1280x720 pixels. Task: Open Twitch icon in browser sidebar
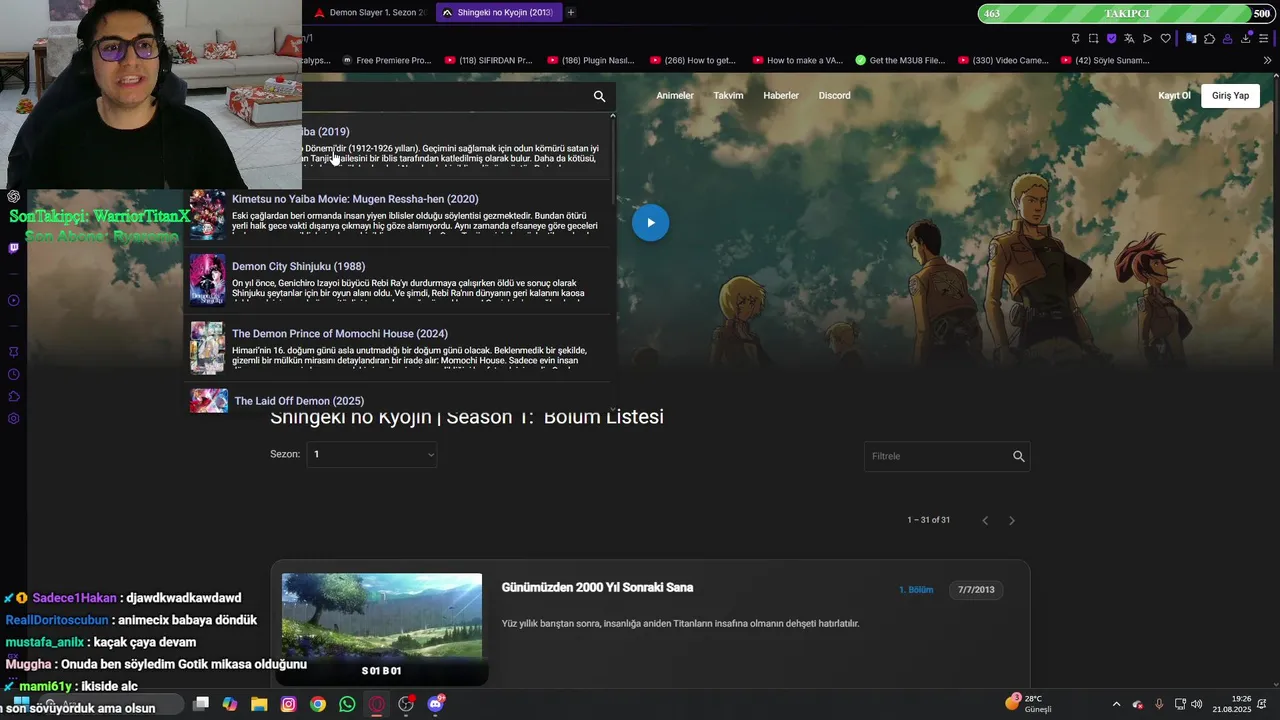point(13,248)
